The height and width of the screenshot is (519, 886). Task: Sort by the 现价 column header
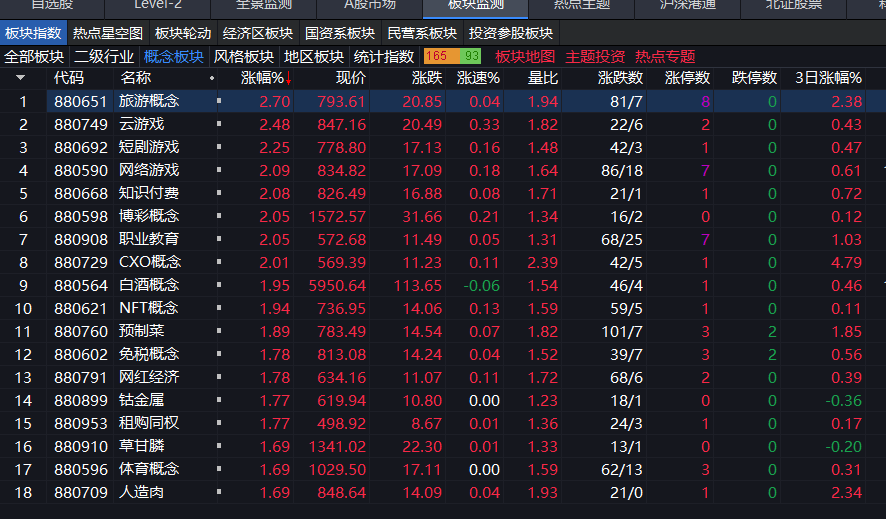[351, 78]
